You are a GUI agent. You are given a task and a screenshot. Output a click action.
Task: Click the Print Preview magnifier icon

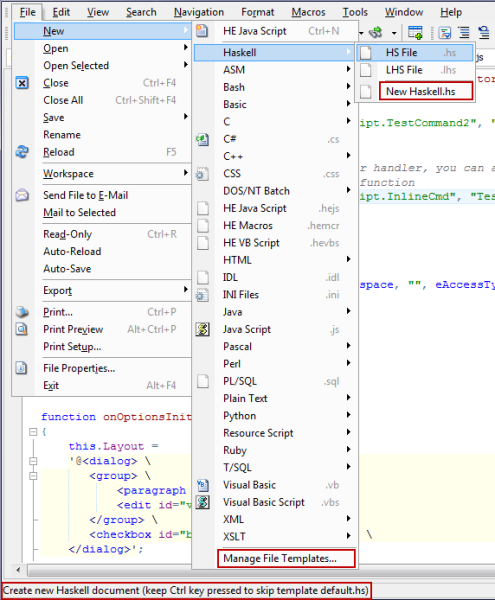click(22, 329)
